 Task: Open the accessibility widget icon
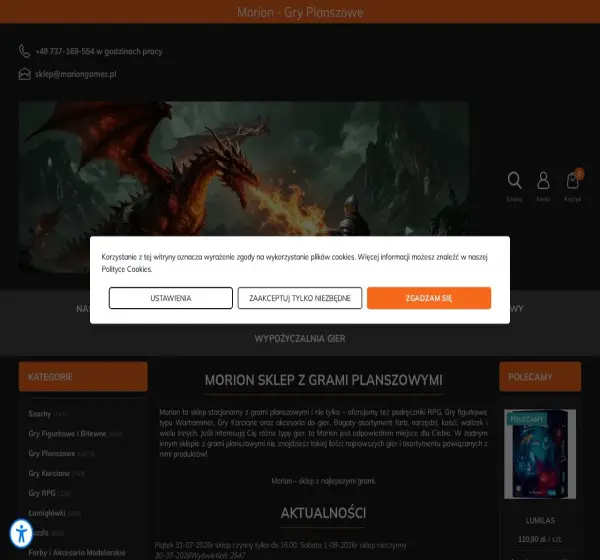pos(21,533)
